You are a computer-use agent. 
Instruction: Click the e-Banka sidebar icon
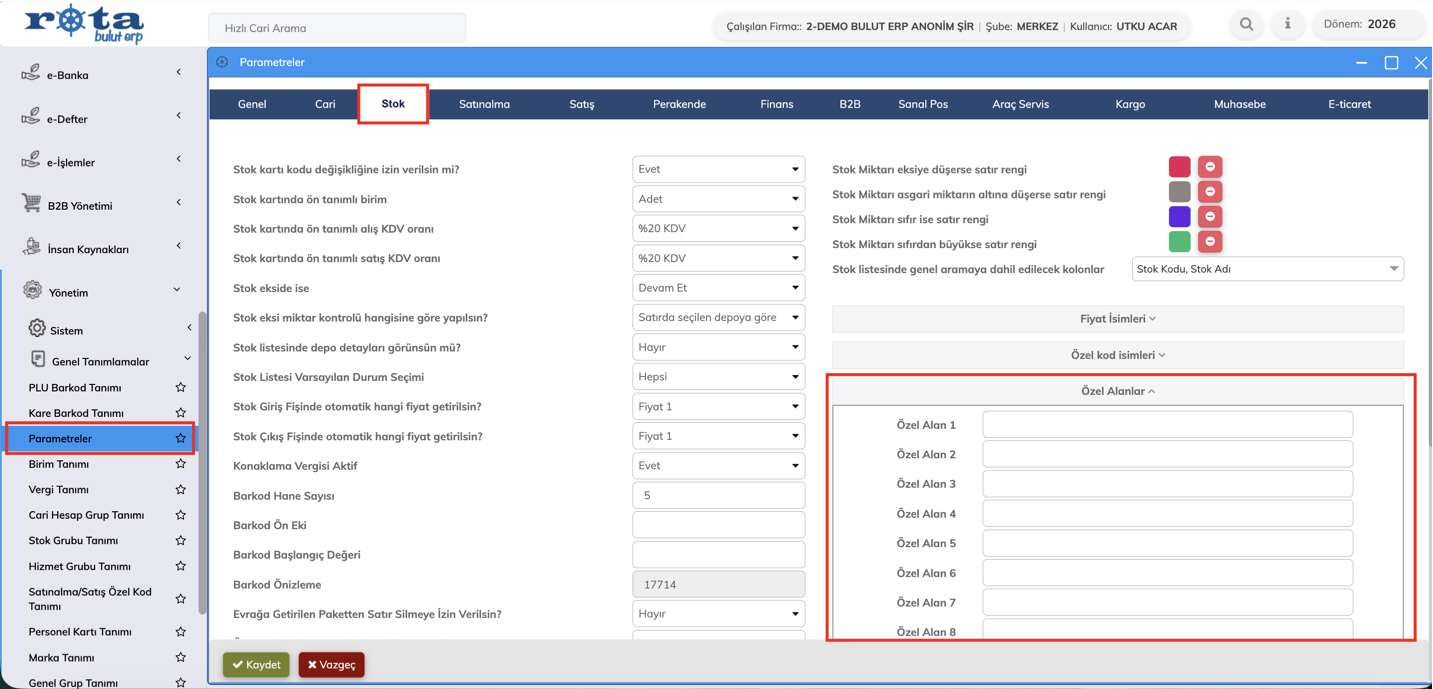[32, 74]
